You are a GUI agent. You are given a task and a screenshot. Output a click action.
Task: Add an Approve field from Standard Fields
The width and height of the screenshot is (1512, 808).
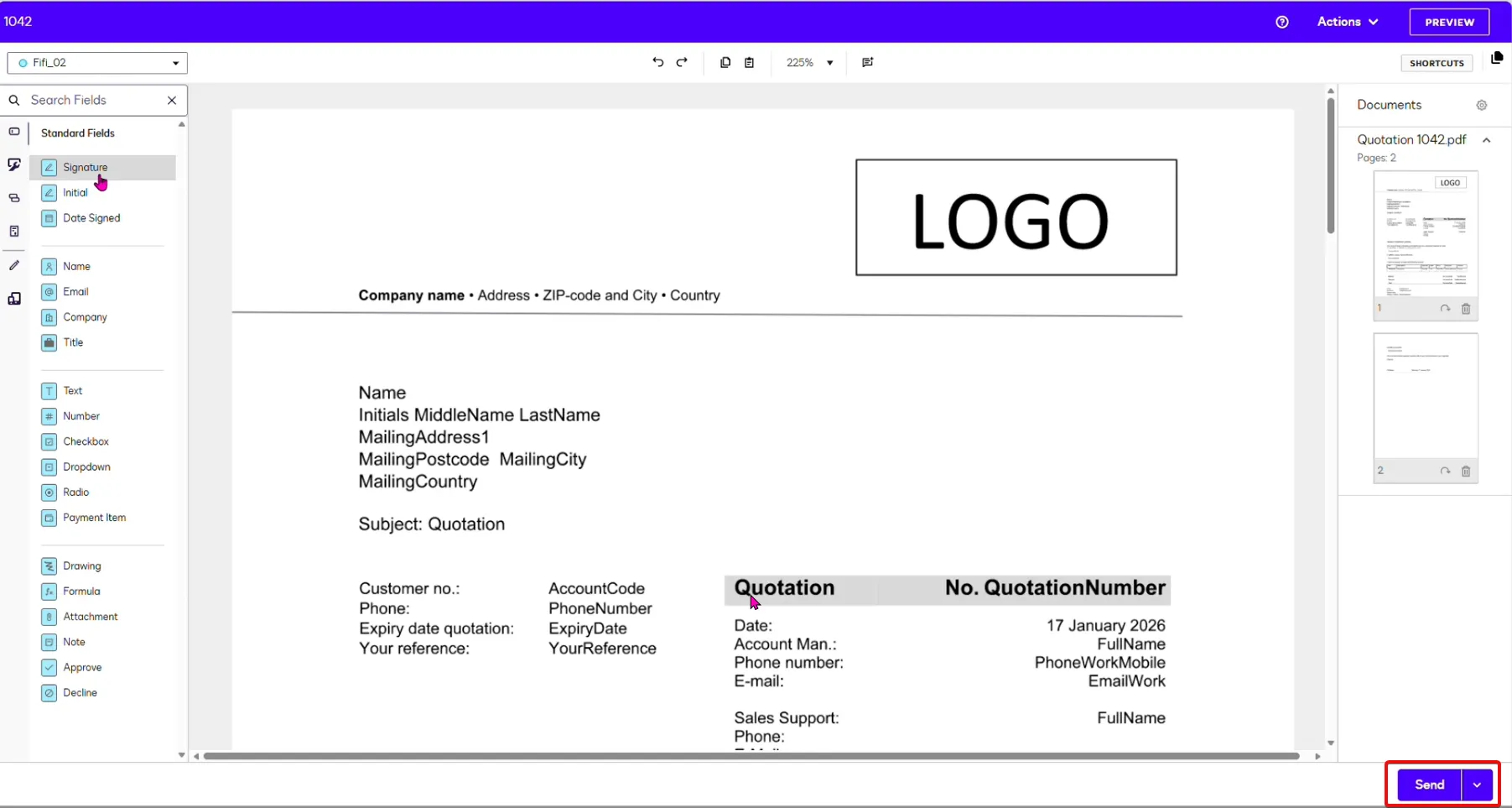pos(82,667)
